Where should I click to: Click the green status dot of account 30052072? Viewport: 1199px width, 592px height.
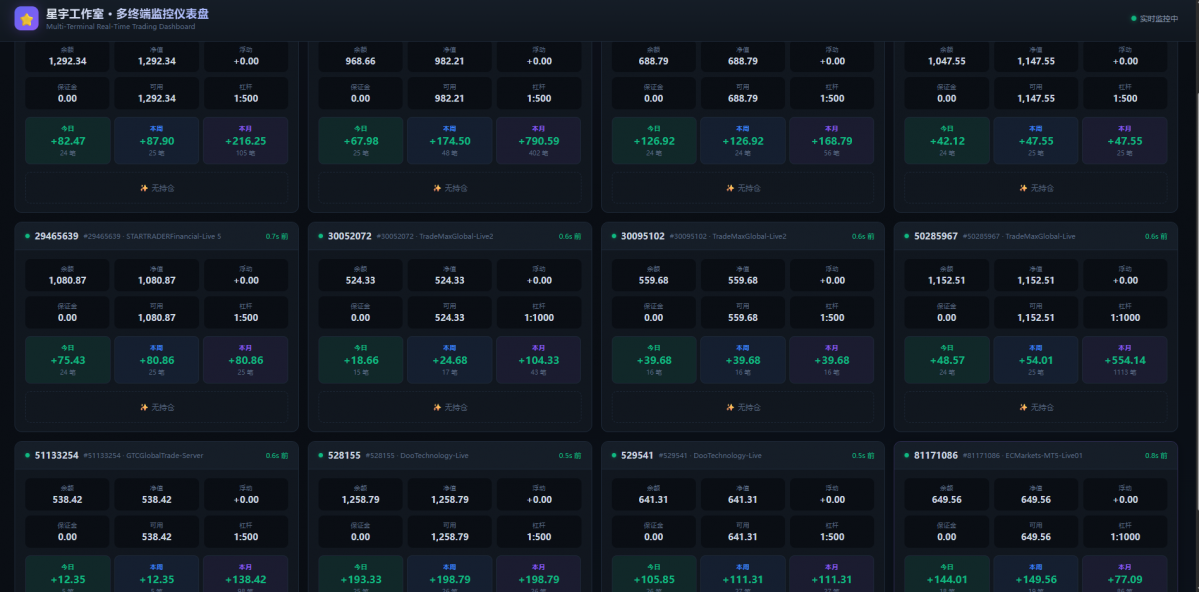point(320,236)
